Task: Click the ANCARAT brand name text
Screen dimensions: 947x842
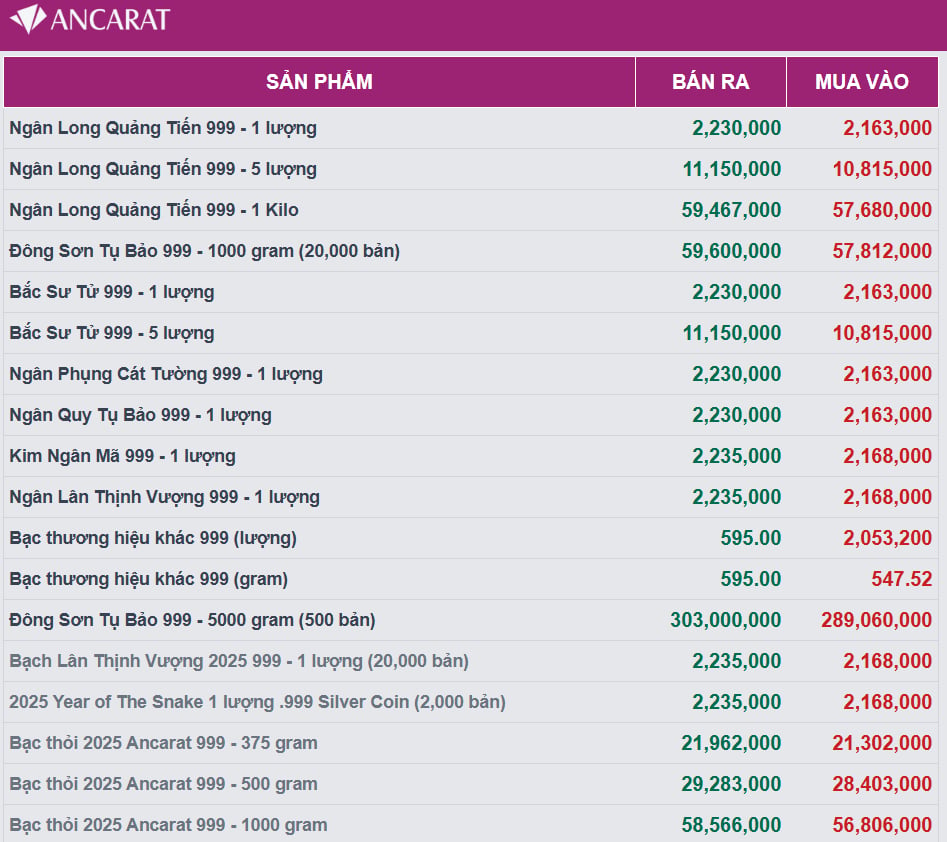Action: (110, 20)
